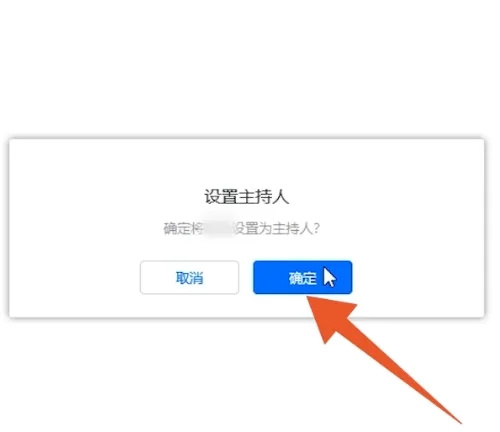500x432 pixels.
Task: Click the question mark ending the message
Action: (316, 229)
